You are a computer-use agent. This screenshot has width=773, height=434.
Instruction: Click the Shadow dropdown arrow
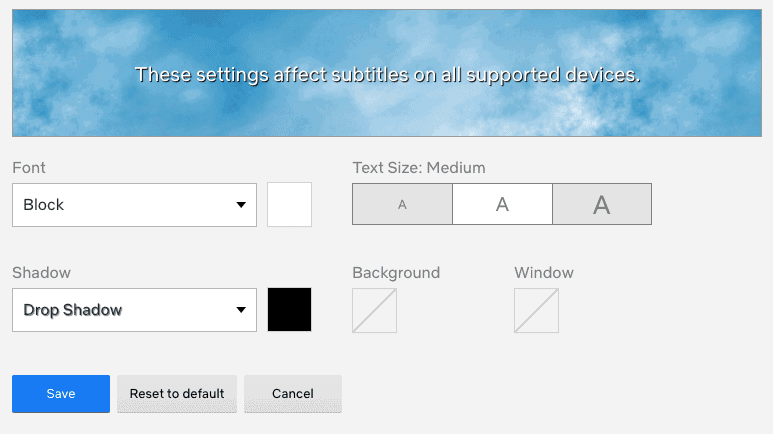pos(241,310)
